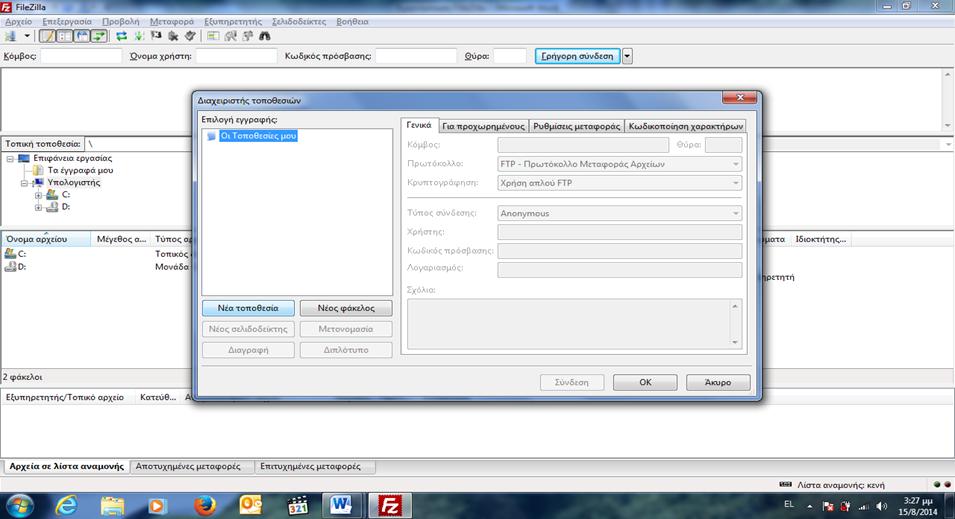
Task: Click the queue status icon in status bar
Action: tap(786, 485)
